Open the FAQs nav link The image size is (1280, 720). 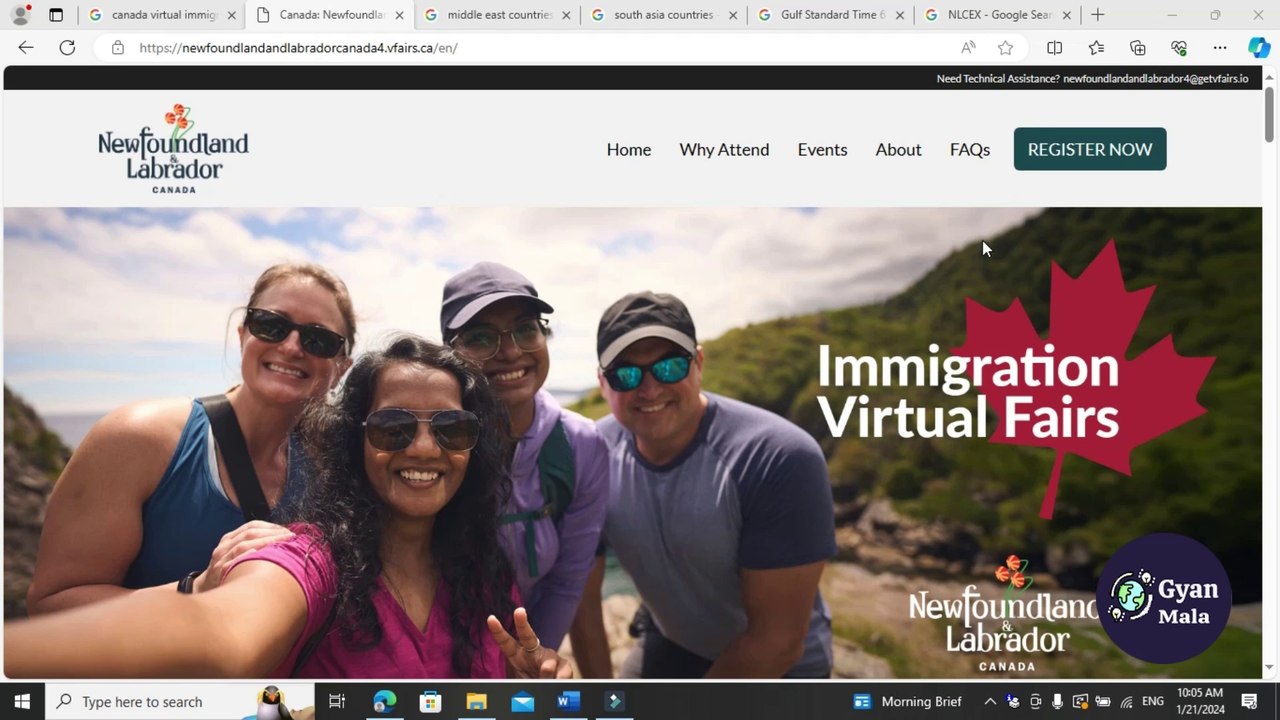coord(970,149)
